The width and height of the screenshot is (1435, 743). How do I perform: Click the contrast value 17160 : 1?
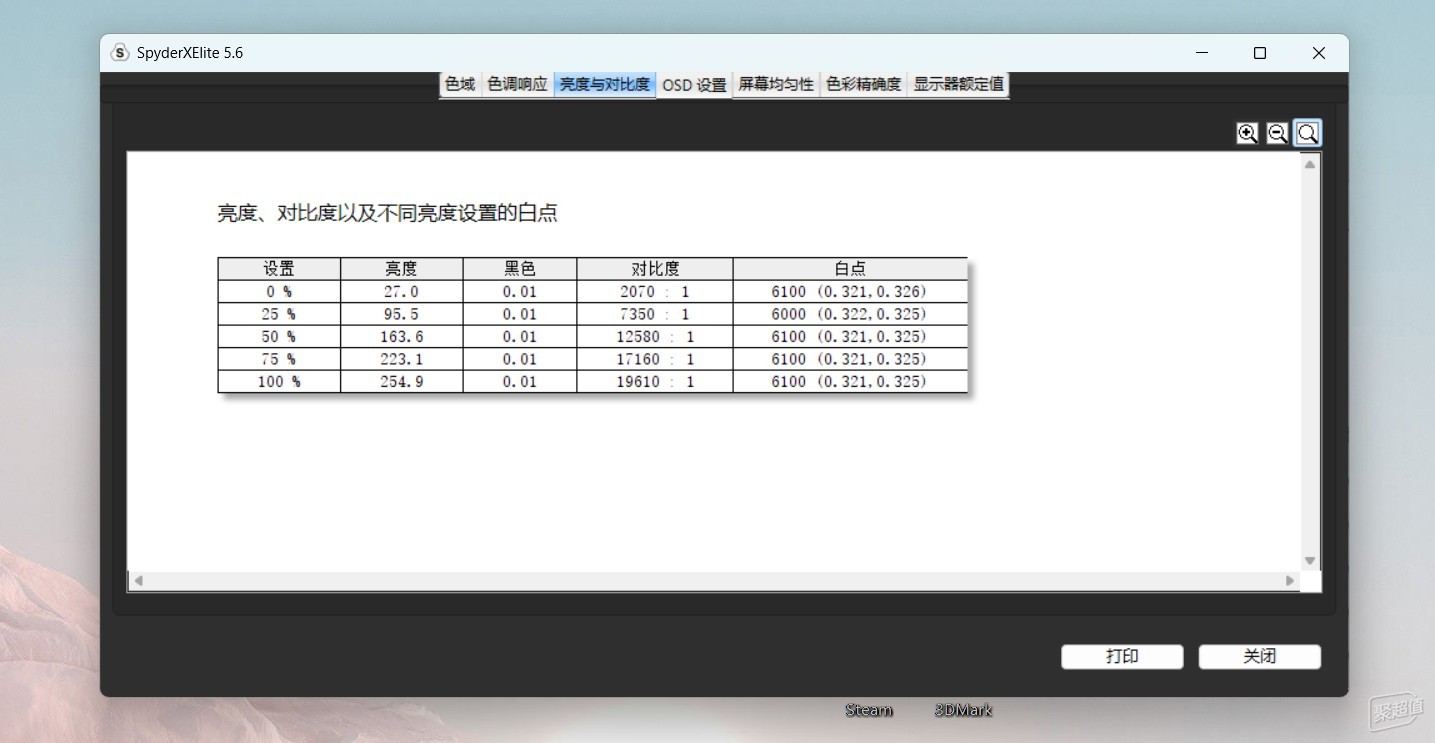coord(655,359)
